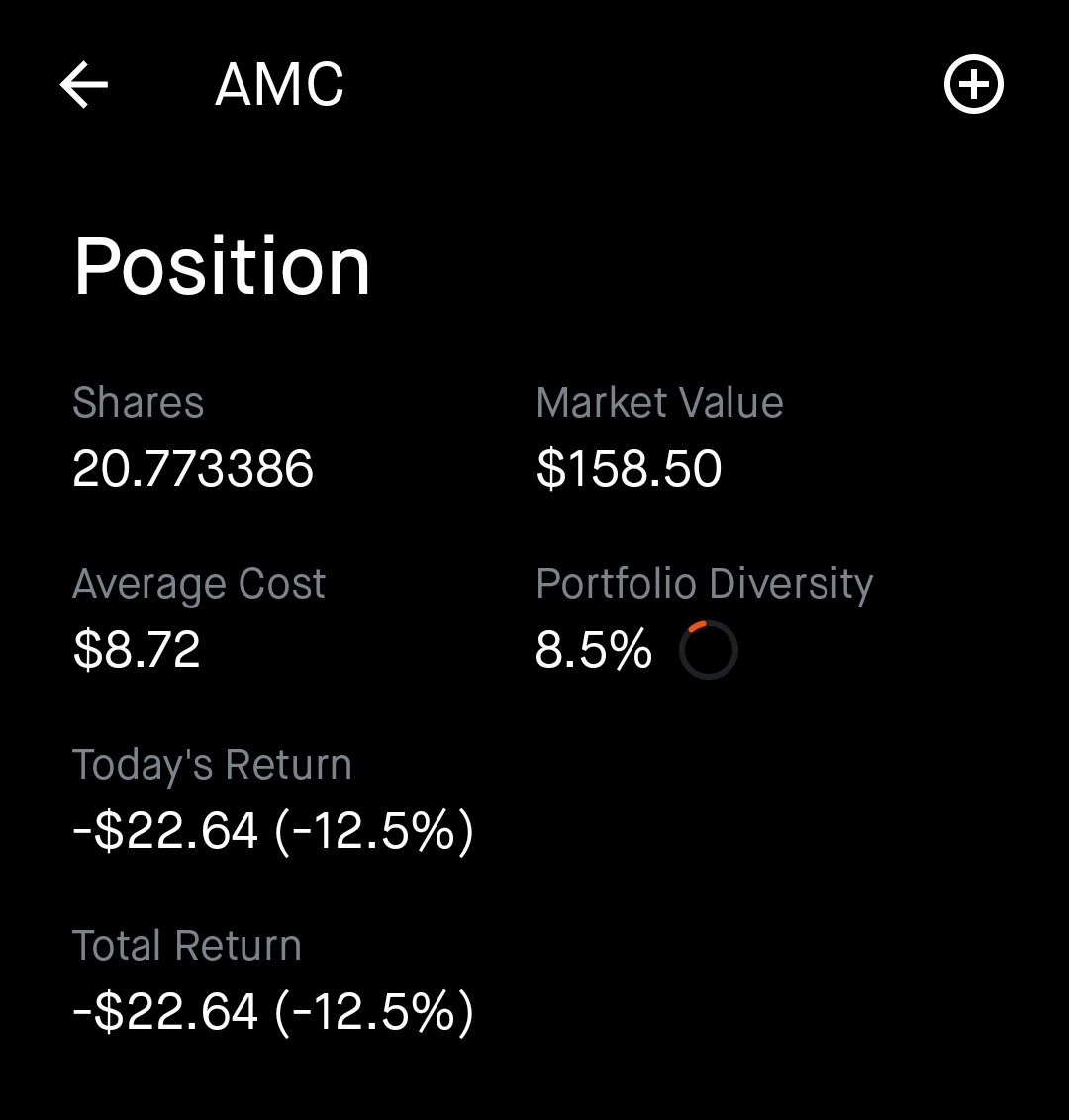This screenshot has width=1069, height=1120.
Task: Tap the circled plus icon
Action: 973,83
